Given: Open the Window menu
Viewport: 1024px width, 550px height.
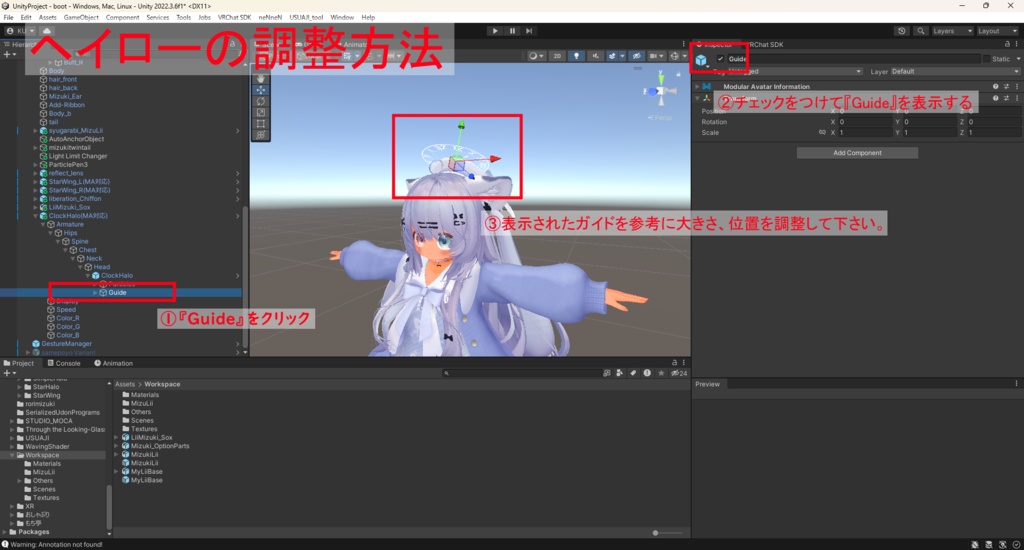Looking at the screenshot, I should click(342, 18).
